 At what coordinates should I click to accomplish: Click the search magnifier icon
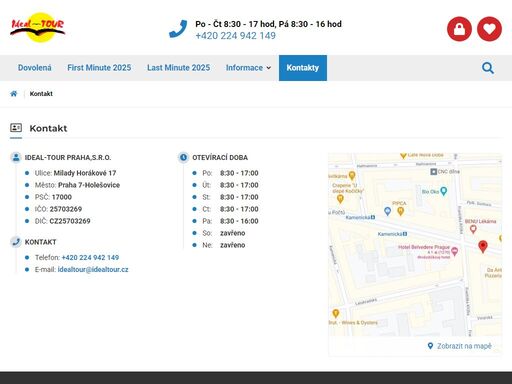[x=488, y=68]
